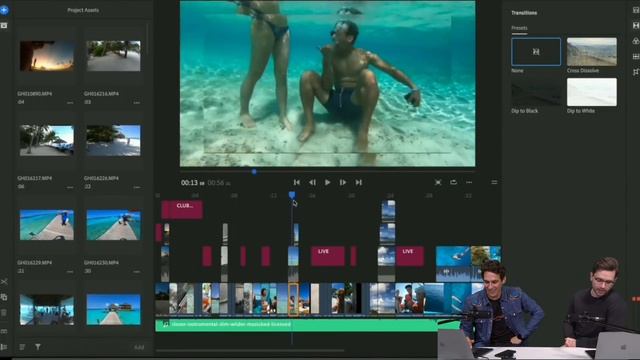Image resolution: width=640 pixels, height=360 pixels.
Task: Open the options menu for GH016217.MP4
Action: click(x=70, y=187)
